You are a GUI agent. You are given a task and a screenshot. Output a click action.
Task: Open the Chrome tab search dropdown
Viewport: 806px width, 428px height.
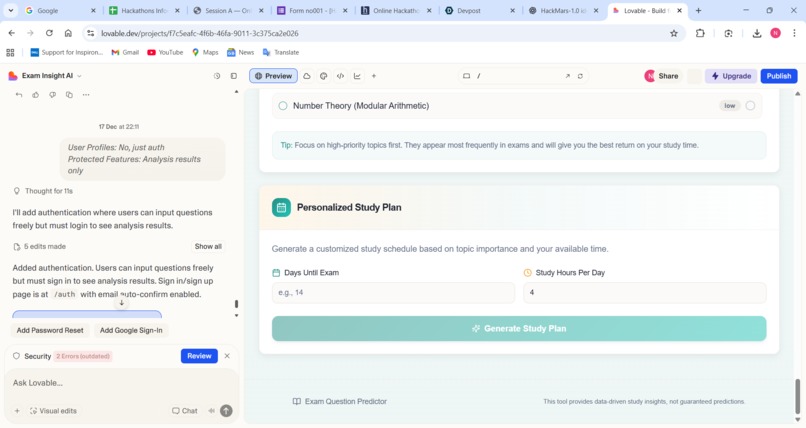click(x=11, y=10)
